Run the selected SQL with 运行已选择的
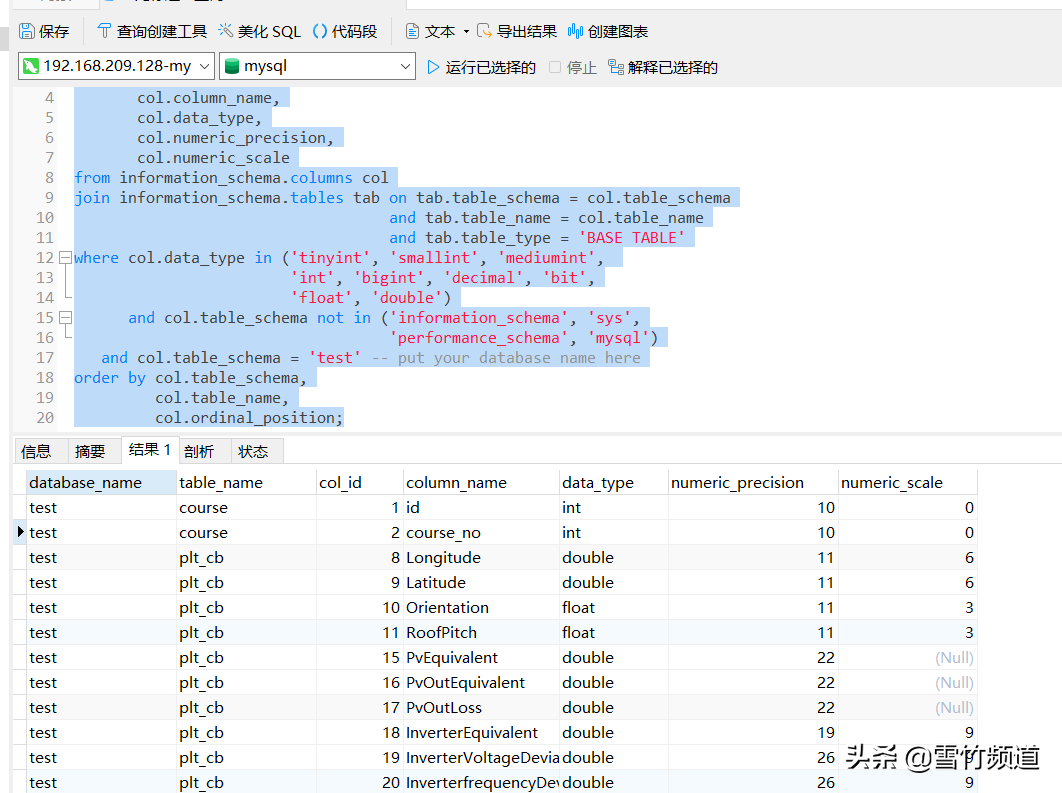This screenshot has height=793, width=1062. click(481, 67)
